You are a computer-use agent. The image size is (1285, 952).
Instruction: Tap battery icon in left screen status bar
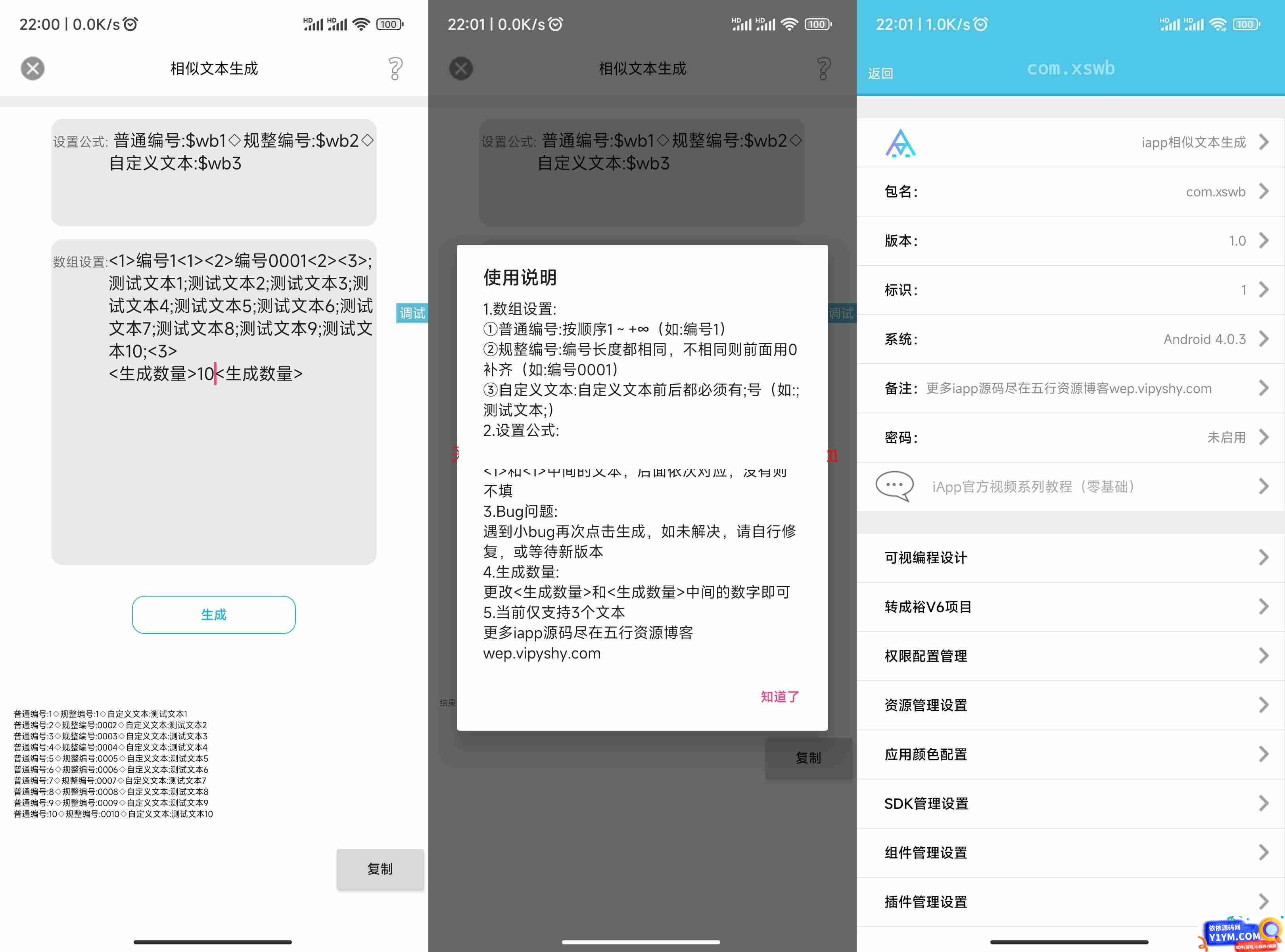(x=390, y=24)
